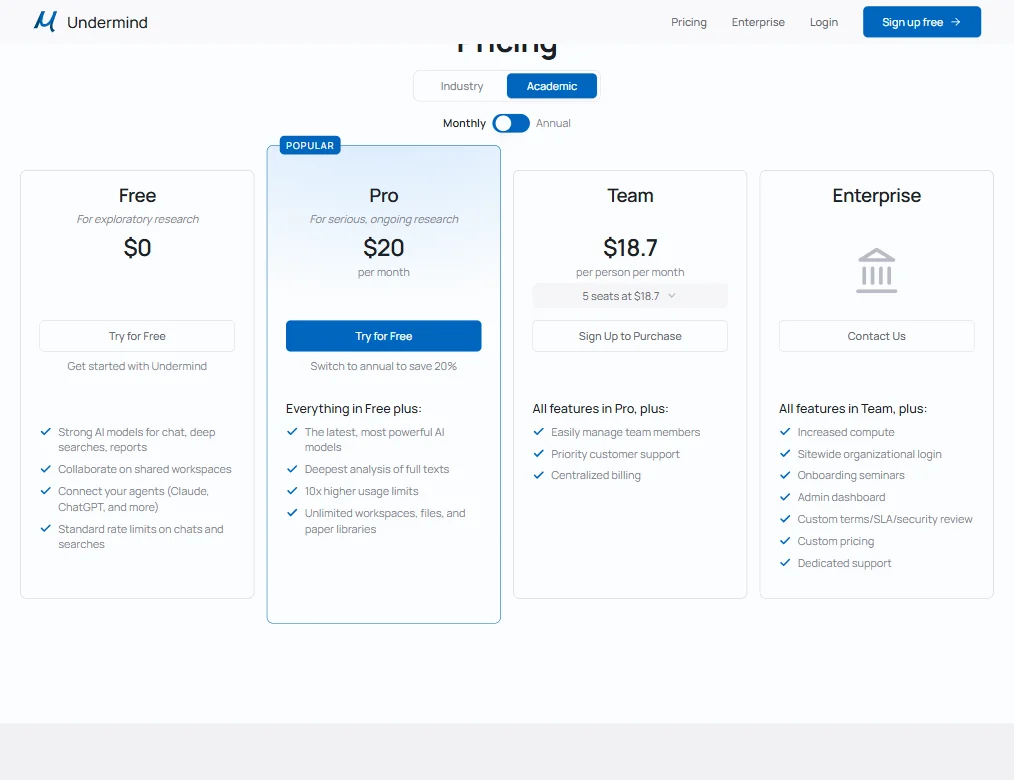The height and width of the screenshot is (780, 1014).
Task: Select the Monthly billing label
Action: click(464, 123)
